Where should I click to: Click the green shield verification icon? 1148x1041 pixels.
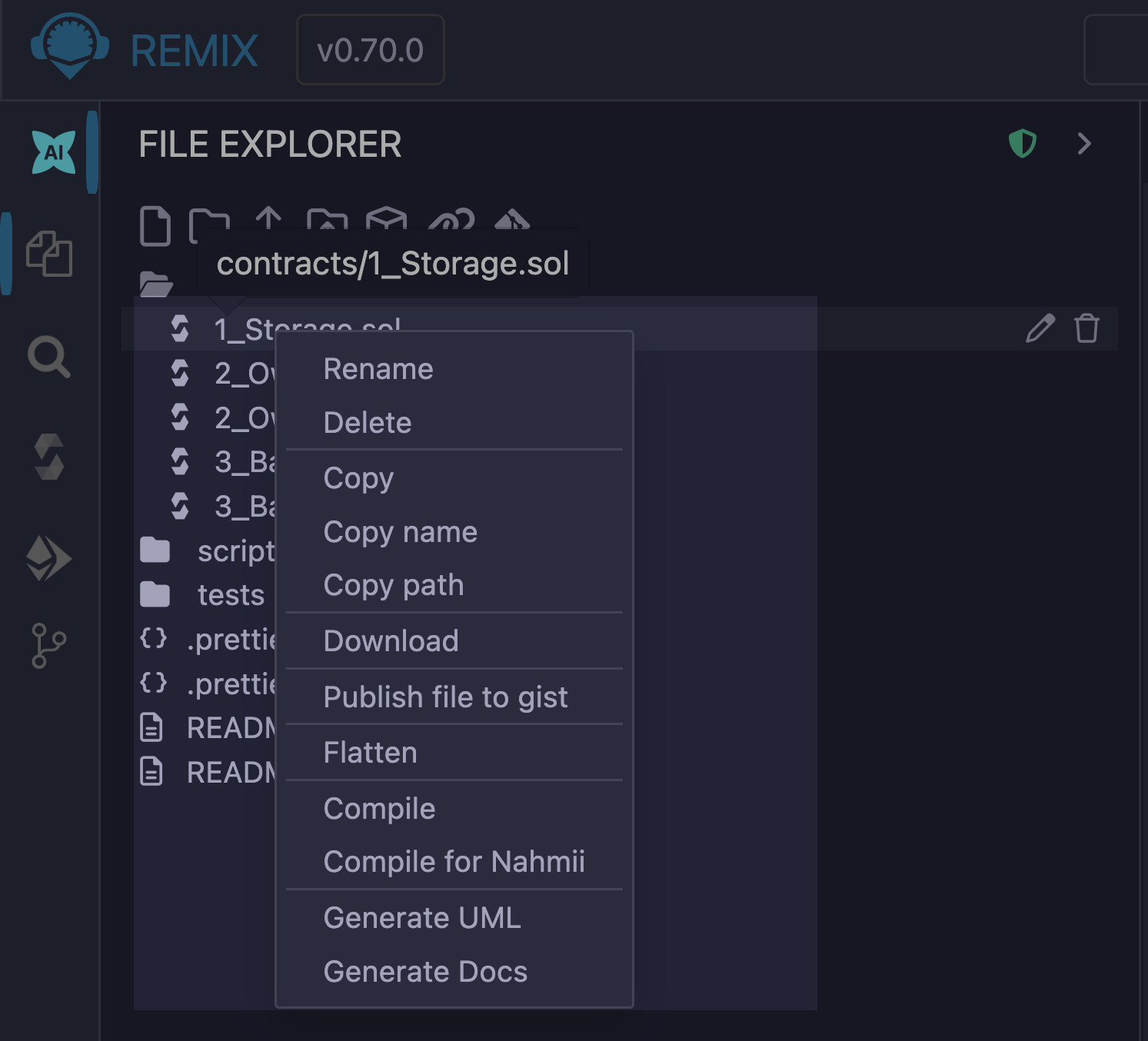click(x=1023, y=144)
